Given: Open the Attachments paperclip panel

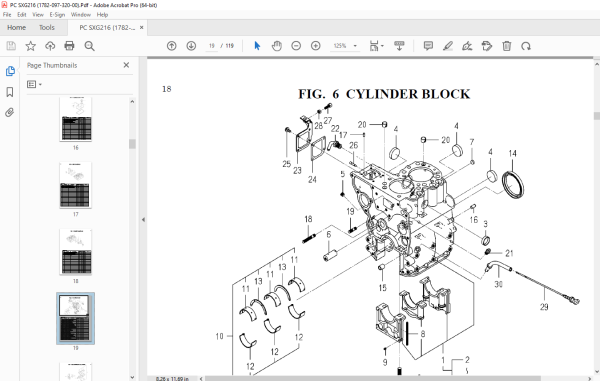Looking at the screenshot, I should tap(10, 112).
